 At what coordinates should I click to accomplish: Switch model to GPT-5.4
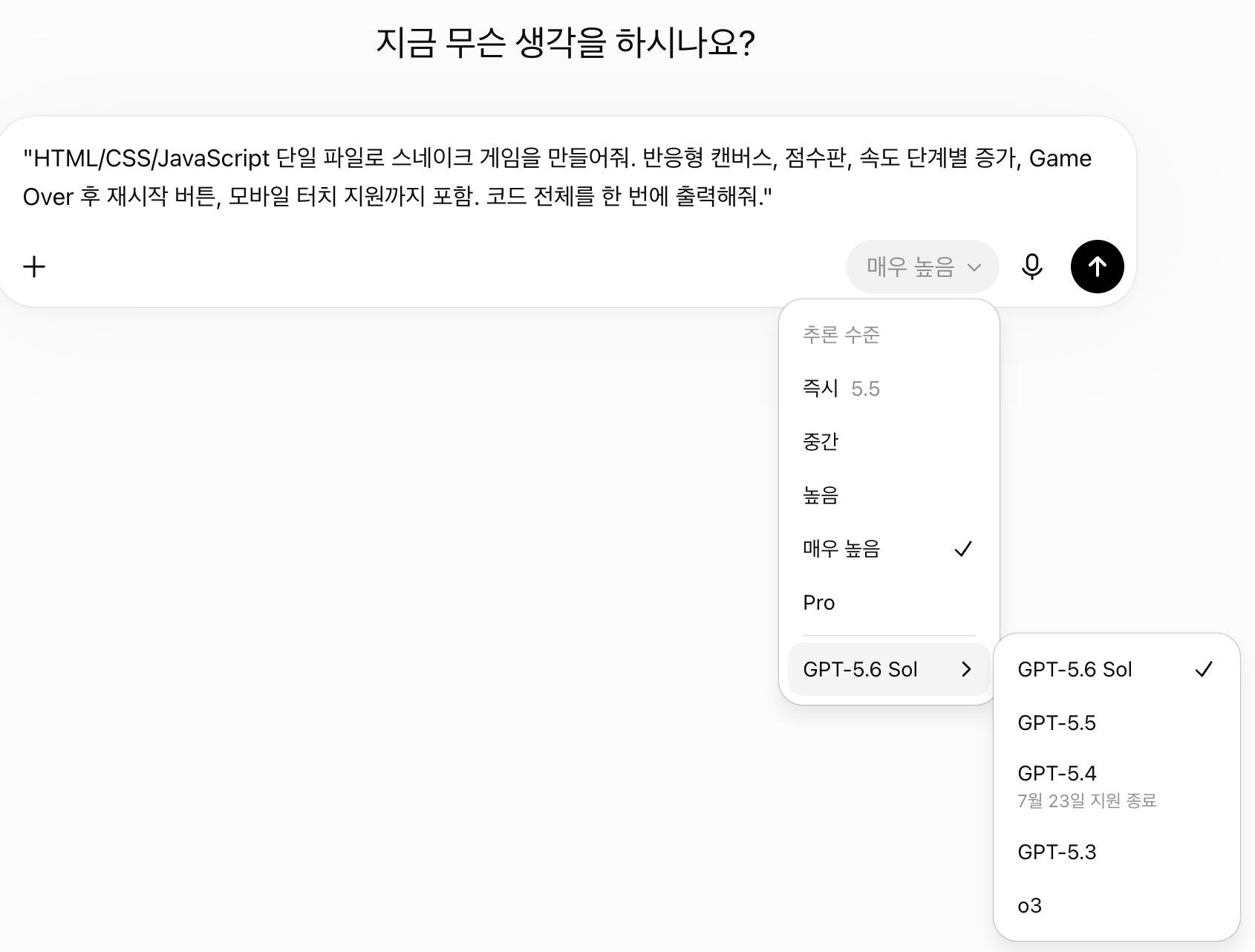(1116, 786)
